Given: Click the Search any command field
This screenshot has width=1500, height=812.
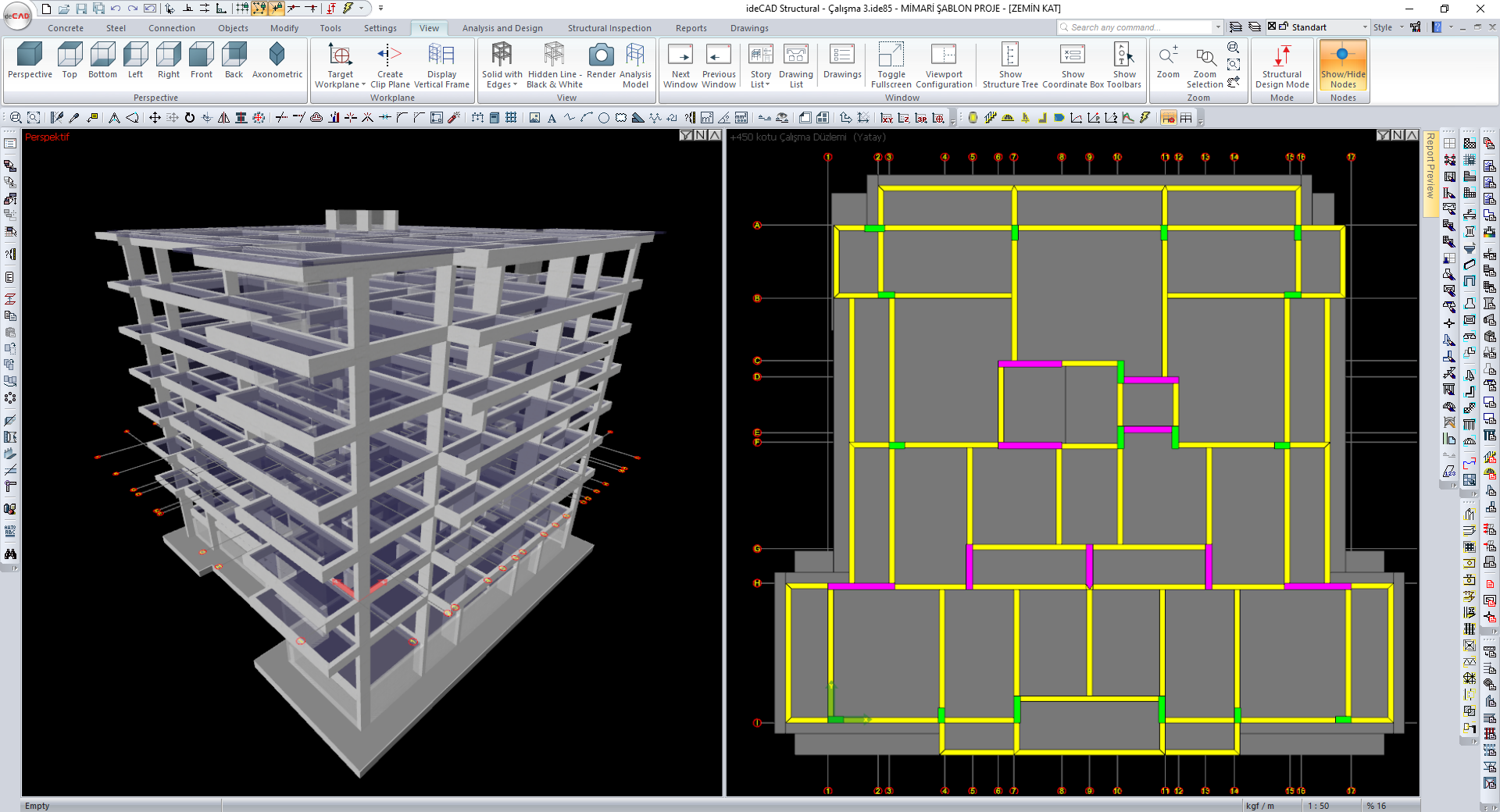Looking at the screenshot, I should pos(1137,27).
